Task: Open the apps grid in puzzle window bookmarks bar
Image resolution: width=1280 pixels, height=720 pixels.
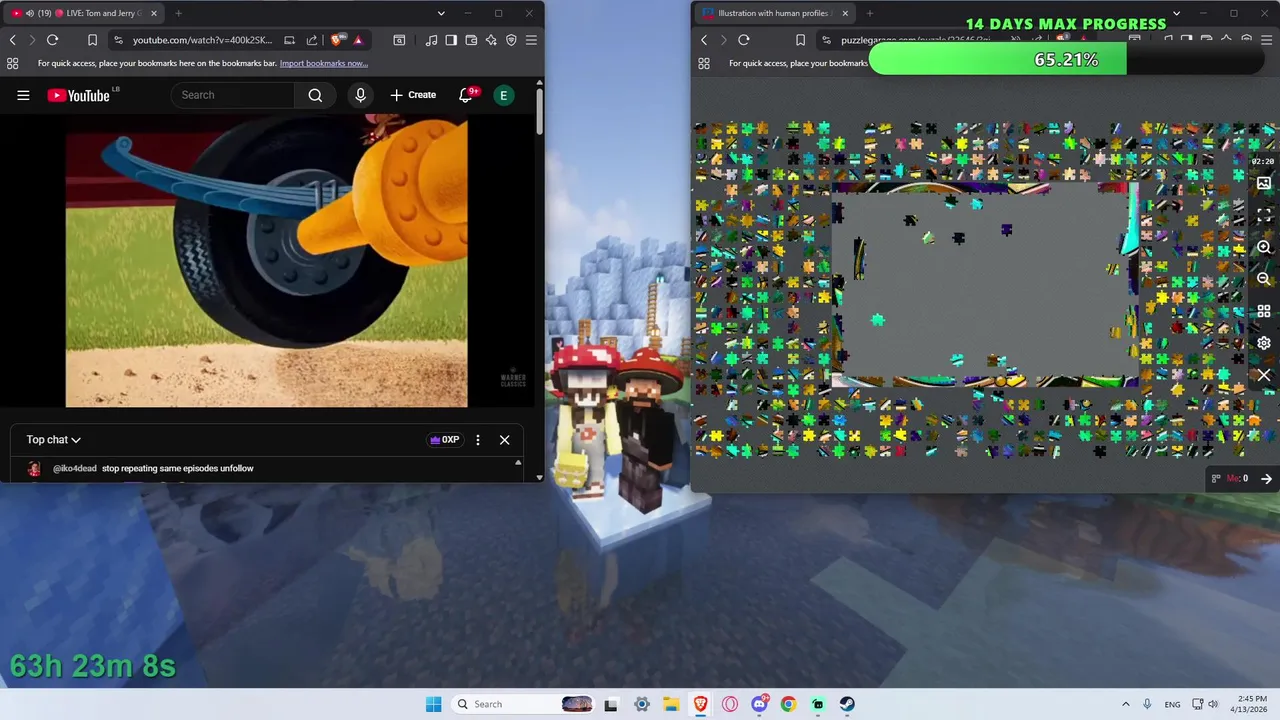Action: click(704, 63)
